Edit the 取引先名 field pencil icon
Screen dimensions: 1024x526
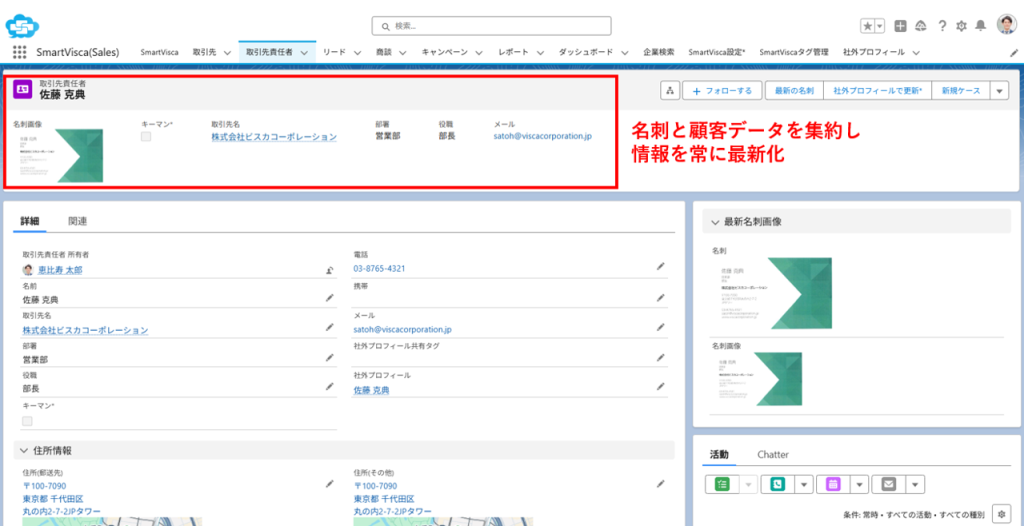click(x=330, y=327)
